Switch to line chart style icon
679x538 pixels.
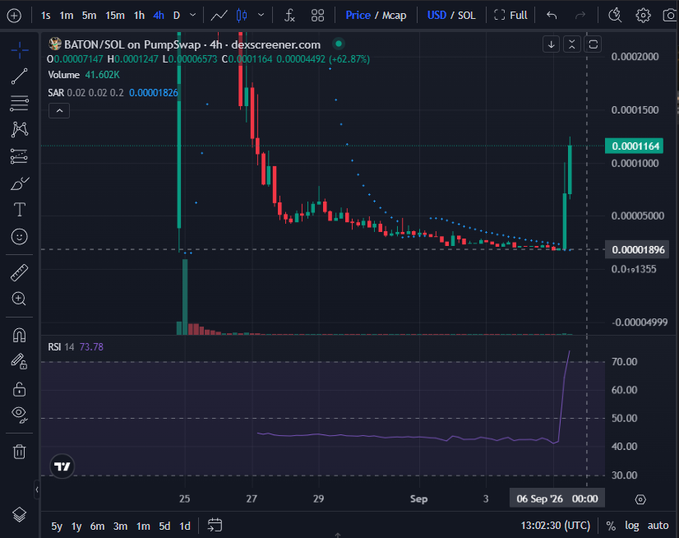pyautogui.click(x=219, y=16)
